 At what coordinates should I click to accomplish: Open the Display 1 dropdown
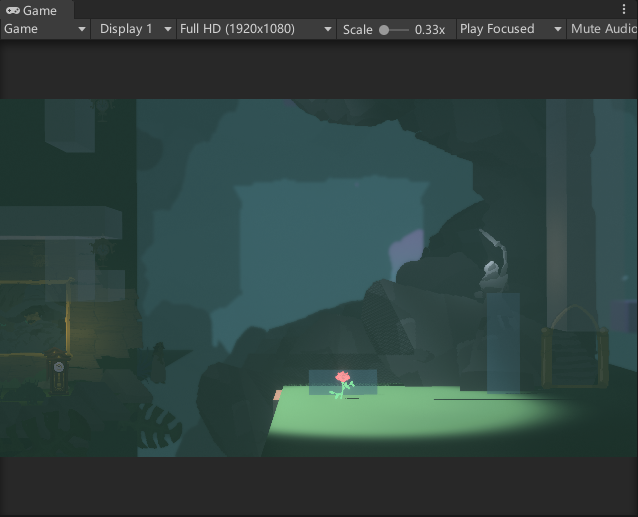[133, 29]
